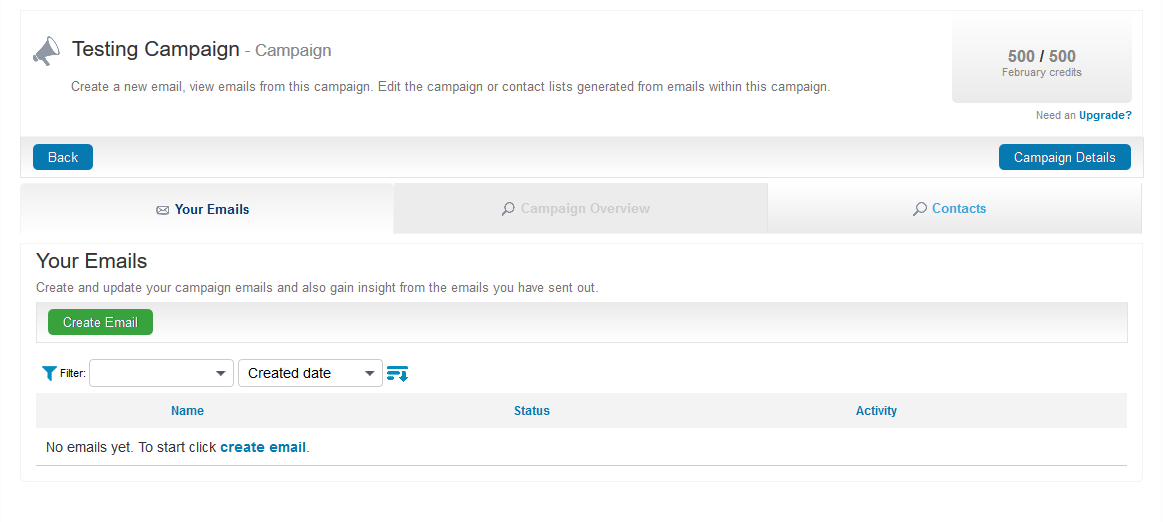Sort by the Name column header

pyautogui.click(x=187, y=411)
